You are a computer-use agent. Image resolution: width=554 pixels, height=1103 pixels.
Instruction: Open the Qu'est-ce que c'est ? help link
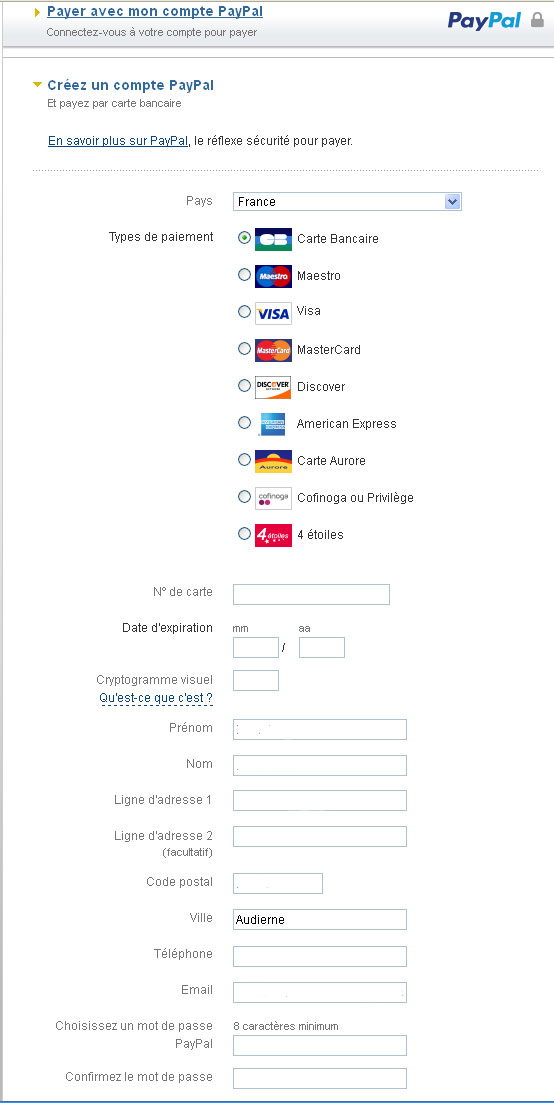(156, 699)
